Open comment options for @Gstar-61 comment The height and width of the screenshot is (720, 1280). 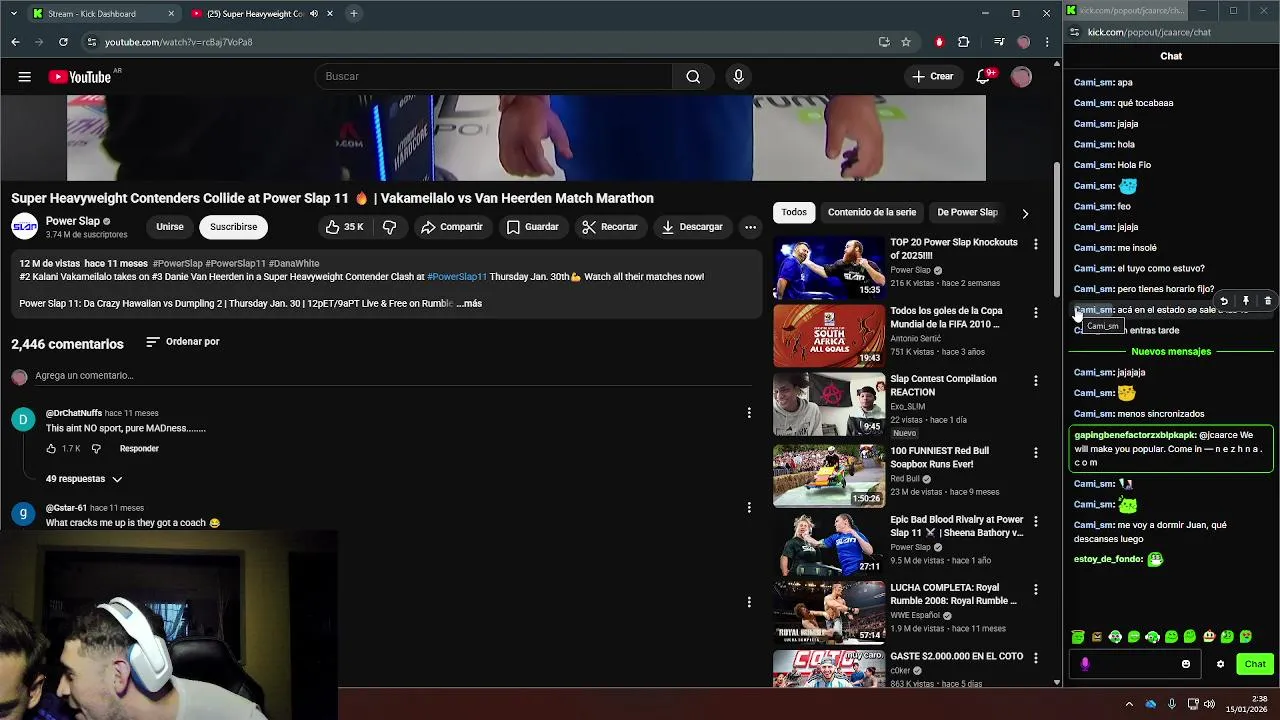pos(749,508)
